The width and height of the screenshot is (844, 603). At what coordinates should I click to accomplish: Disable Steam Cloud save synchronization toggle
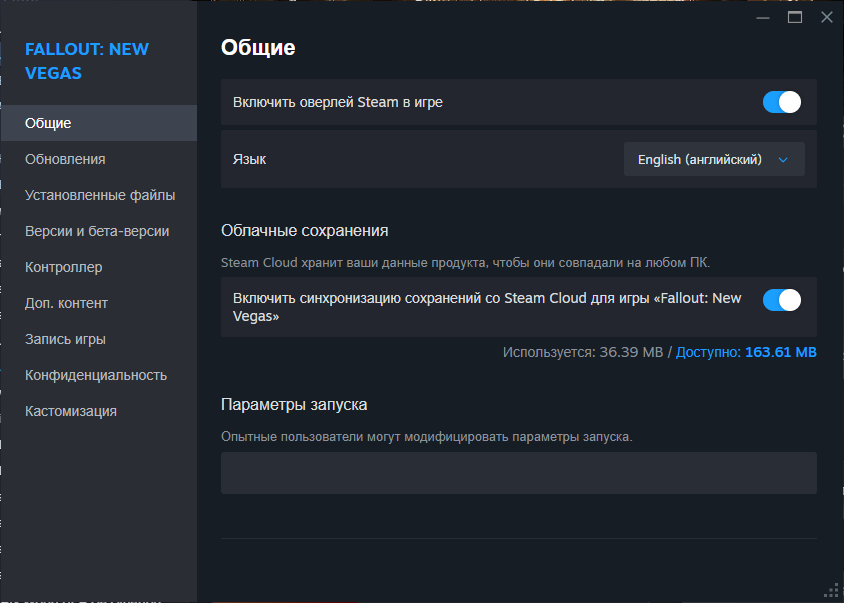click(x=782, y=300)
